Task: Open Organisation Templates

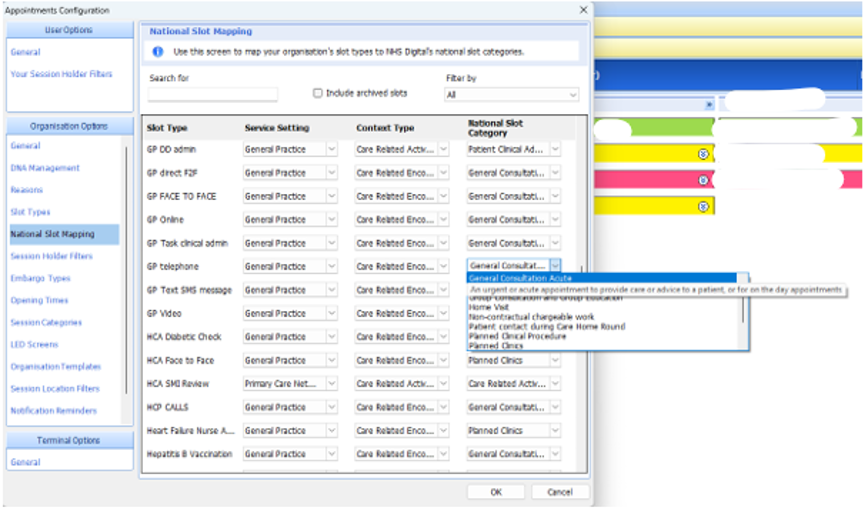Action: click(x=56, y=366)
